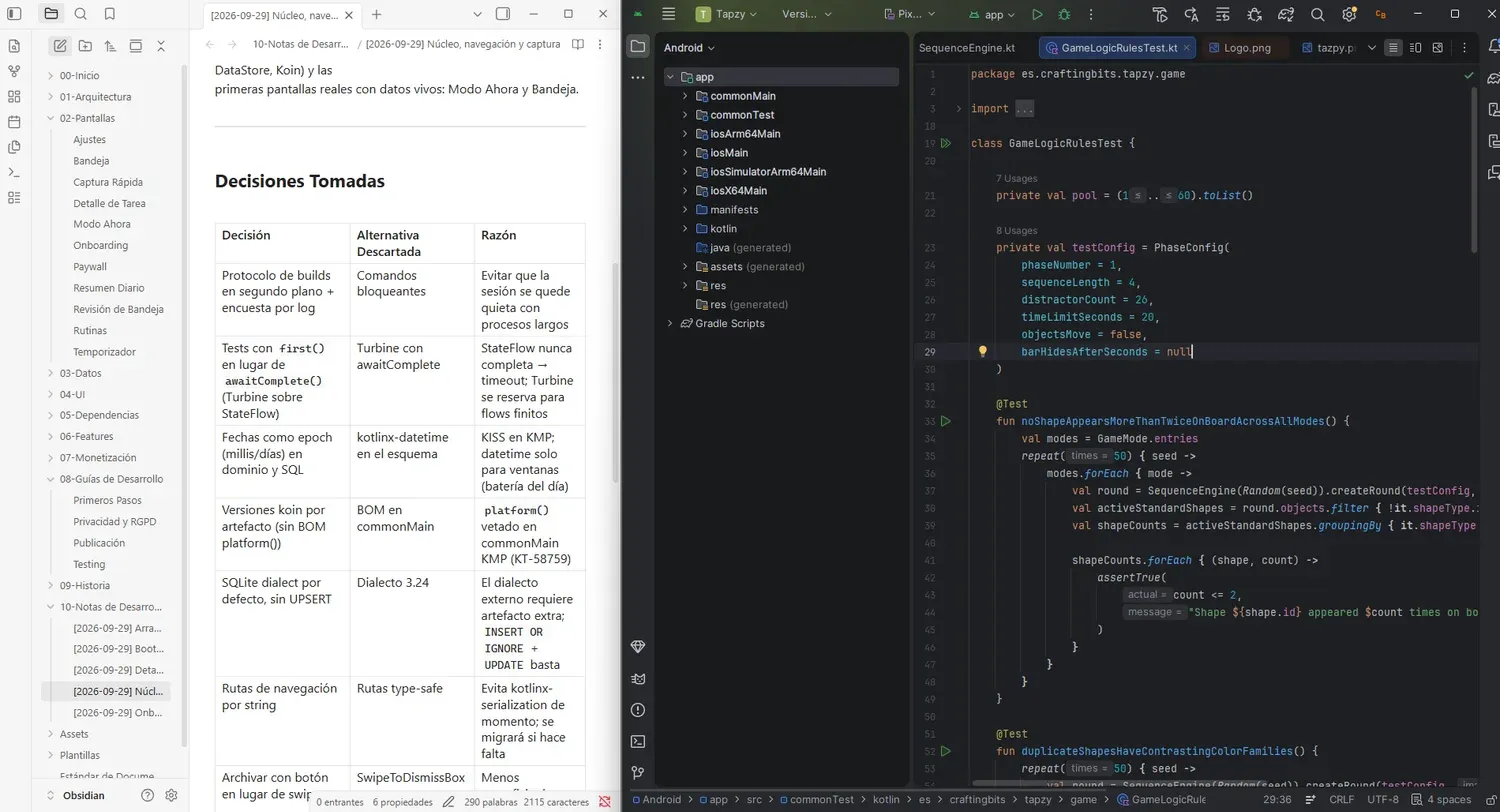Collapse all folders in Obsidian explorer
This screenshot has width=1500, height=812.
point(161,46)
